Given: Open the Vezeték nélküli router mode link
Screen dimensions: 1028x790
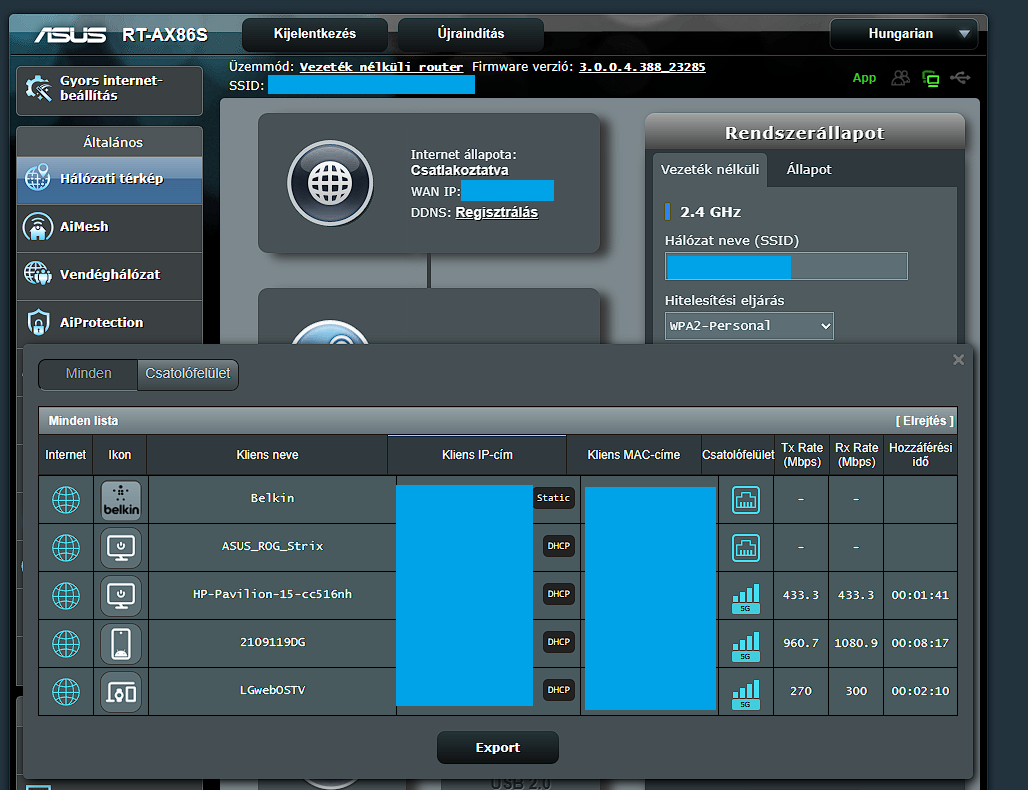Looking at the screenshot, I should click(x=381, y=67).
